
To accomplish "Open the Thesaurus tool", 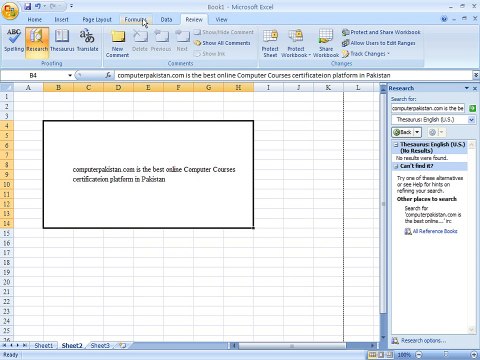I will (x=62, y=40).
